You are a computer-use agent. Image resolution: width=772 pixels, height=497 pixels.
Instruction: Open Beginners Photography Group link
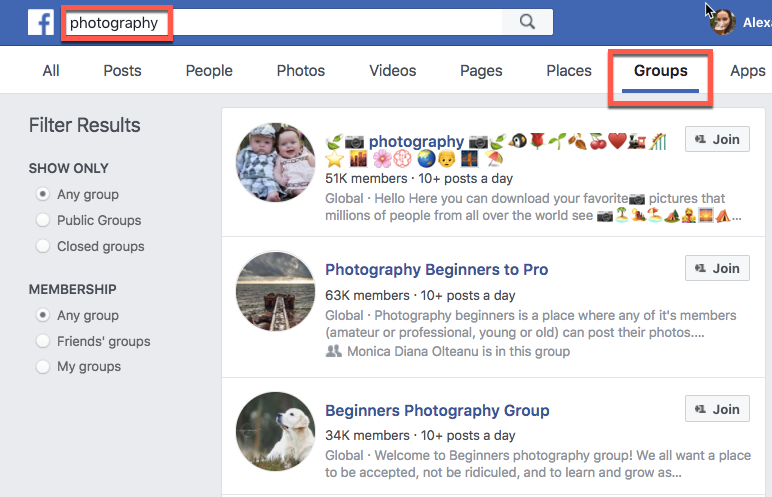[x=437, y=410]
